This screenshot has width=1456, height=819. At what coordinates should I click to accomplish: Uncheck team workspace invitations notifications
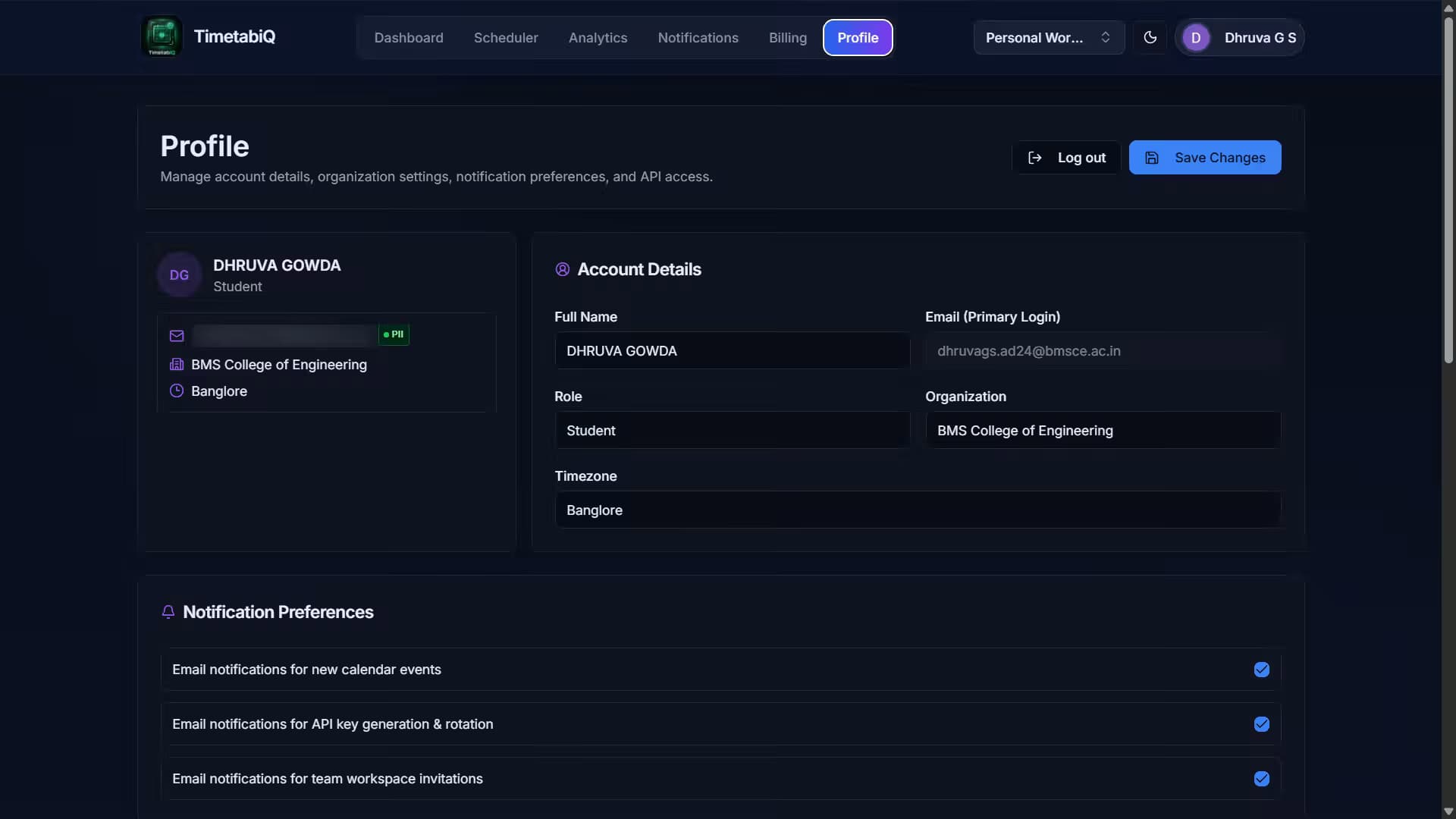click(1262, 779)
